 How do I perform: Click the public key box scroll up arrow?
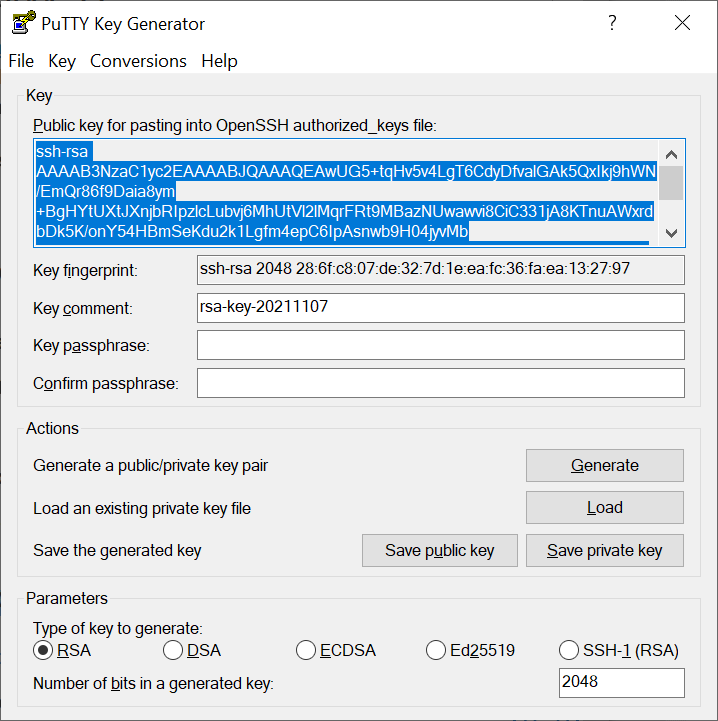pos(671,154)
